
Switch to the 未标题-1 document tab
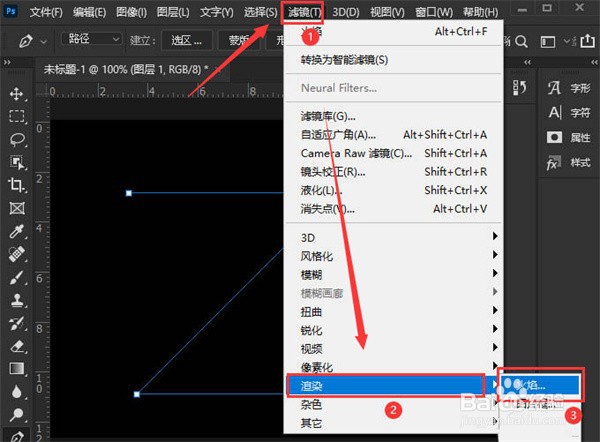point(126,69)
